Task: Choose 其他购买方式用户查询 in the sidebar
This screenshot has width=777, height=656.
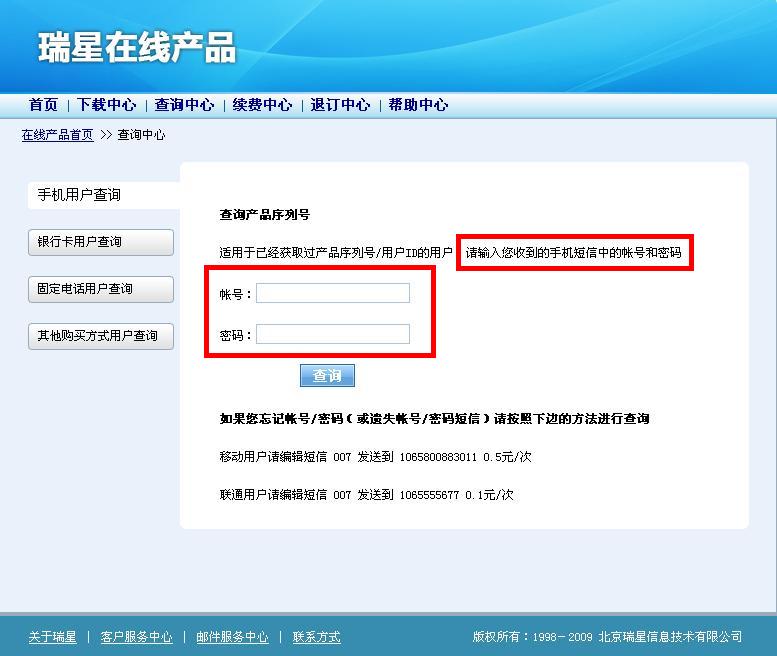Action: 101,336
